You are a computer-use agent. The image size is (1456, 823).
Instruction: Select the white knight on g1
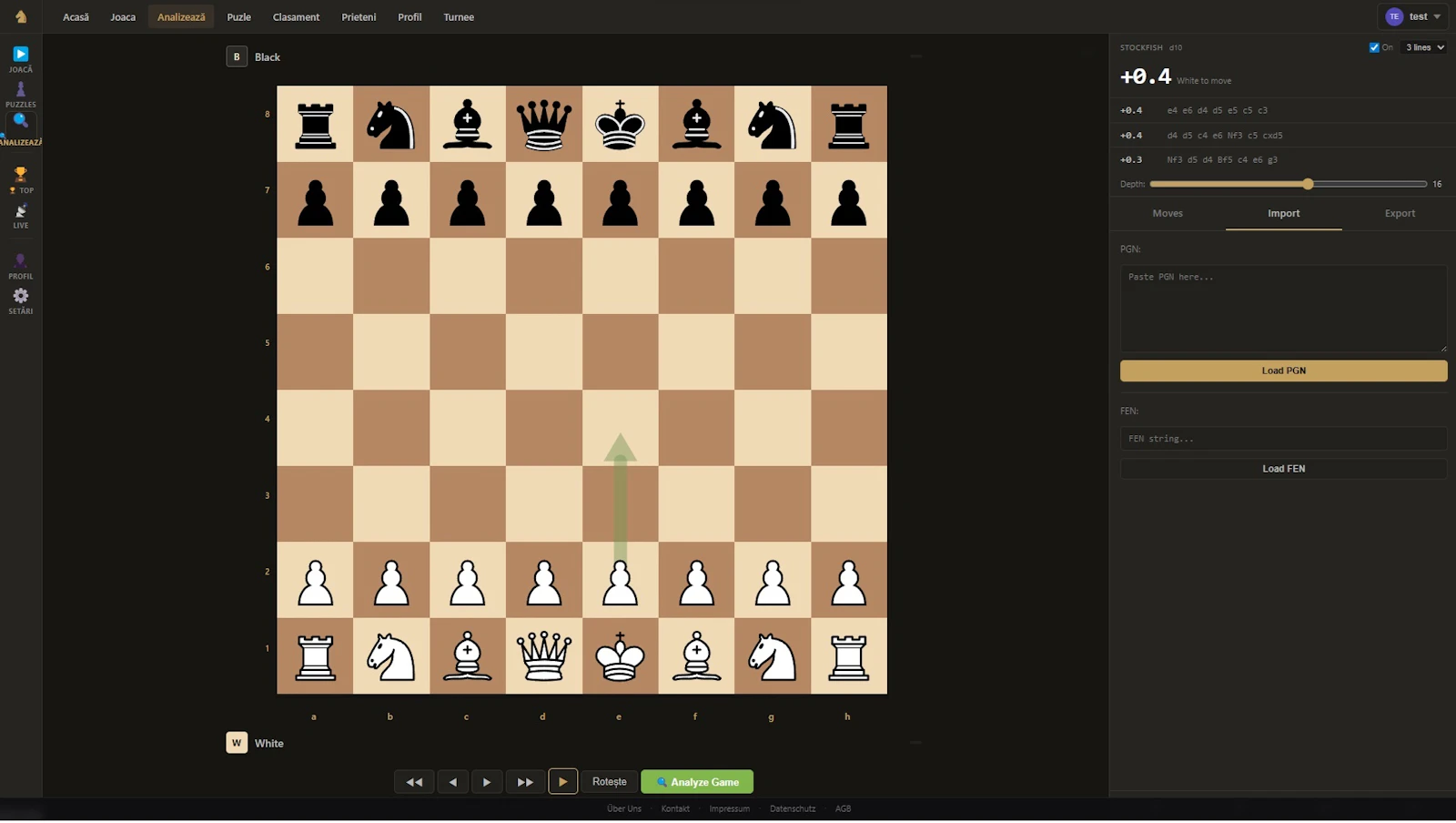pos(773,656)
